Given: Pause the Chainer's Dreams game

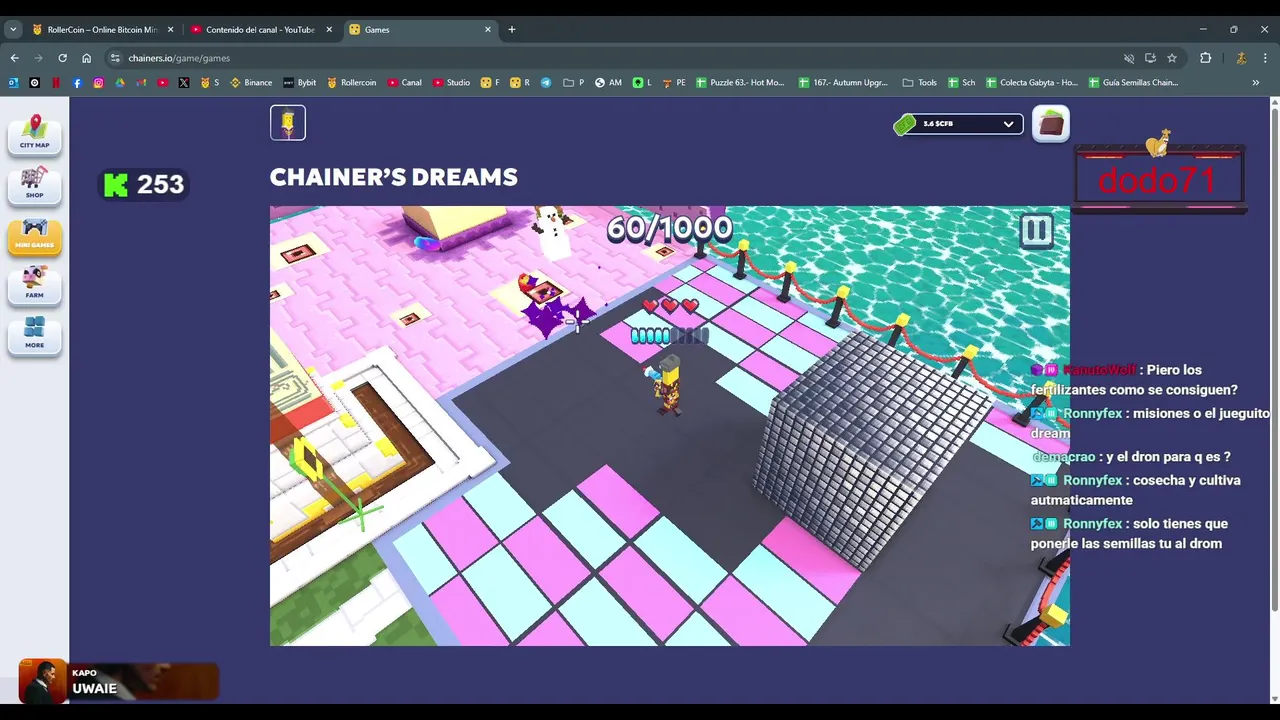Looking at the screenshot, I should (1035, 231).
